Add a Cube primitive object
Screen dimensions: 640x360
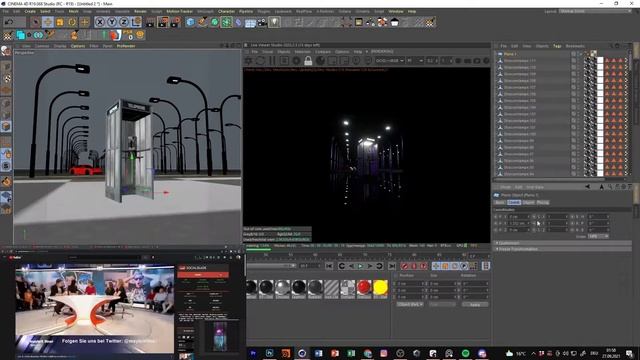[x=190, y=22]
